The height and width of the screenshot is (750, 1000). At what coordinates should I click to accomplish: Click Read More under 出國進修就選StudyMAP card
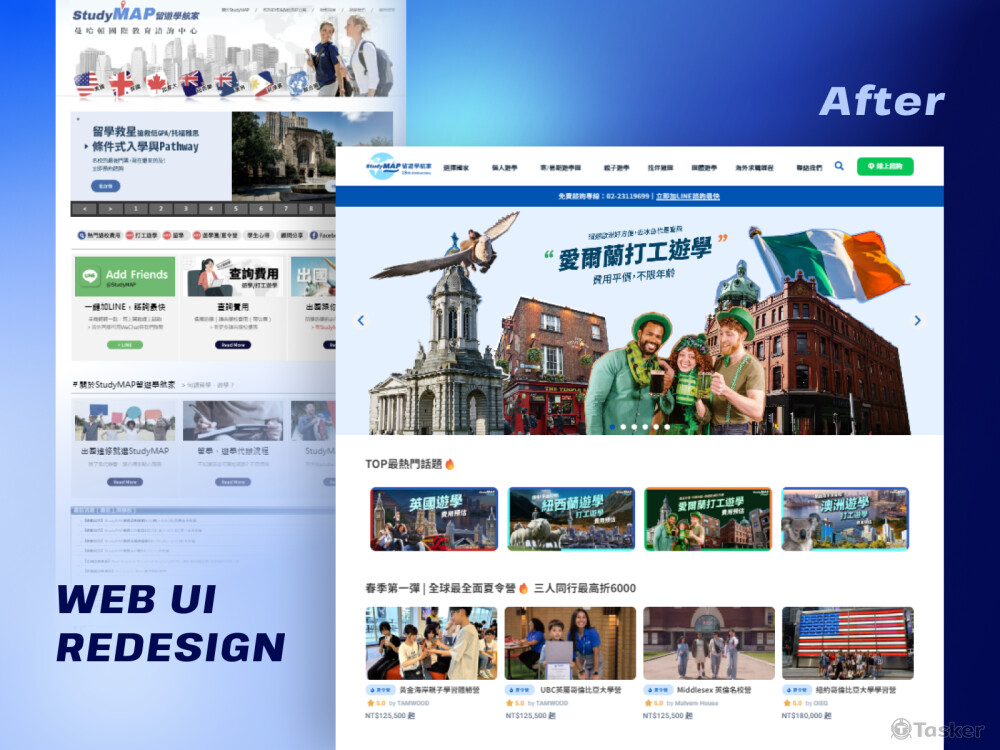tap(125, 482)
